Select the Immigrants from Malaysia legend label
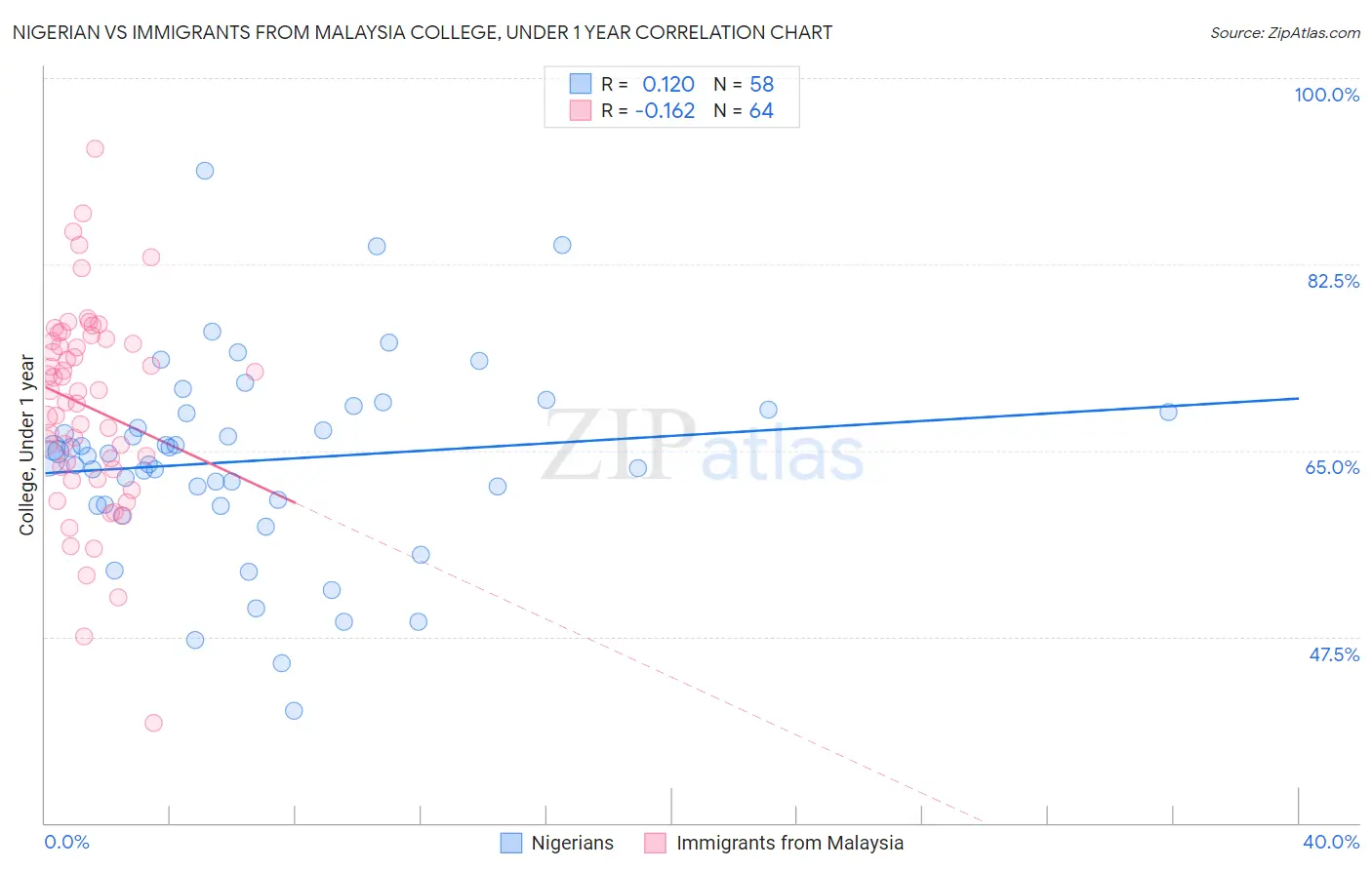The image size is (1372, 870). 790,843
